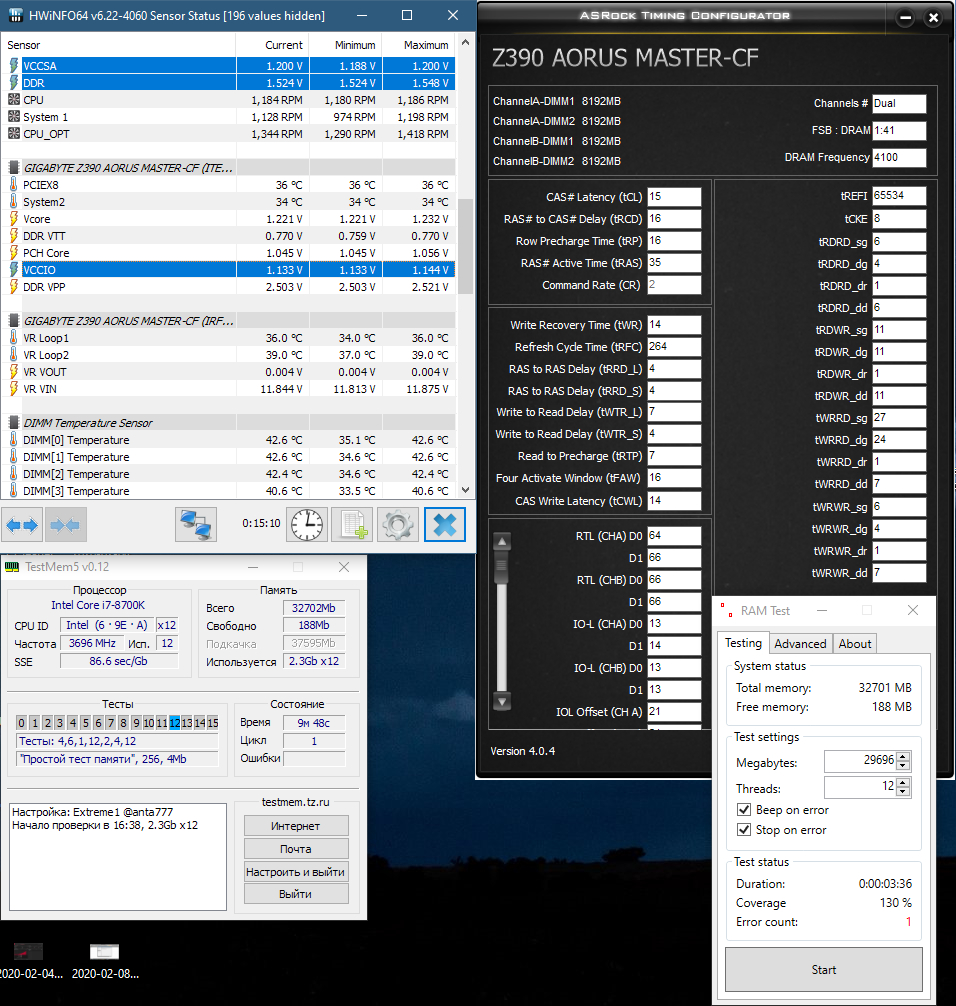Open the Advanced tab in RAM Test
Screen dimensions: 956x1006
(800, 644)
